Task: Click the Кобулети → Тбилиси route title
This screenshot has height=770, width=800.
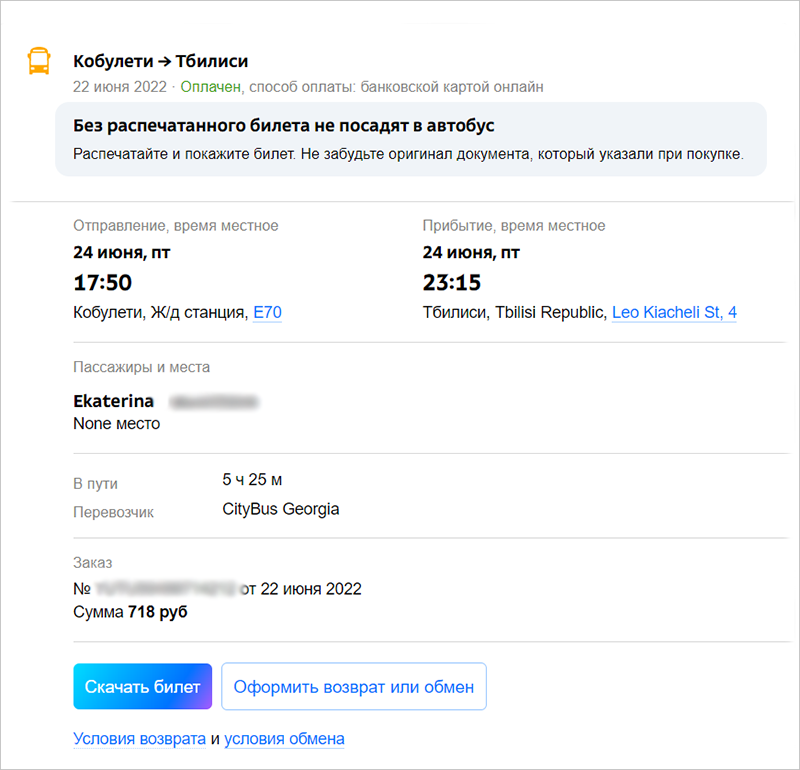Action: click(x=160, y=62)
